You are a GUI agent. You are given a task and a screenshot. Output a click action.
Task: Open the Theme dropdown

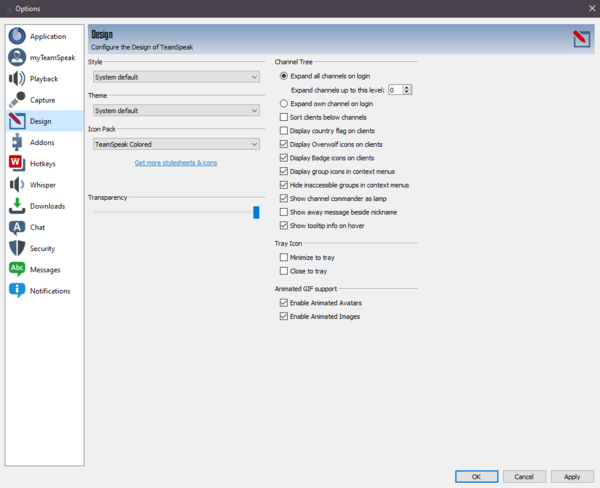[x=176, y=111]
